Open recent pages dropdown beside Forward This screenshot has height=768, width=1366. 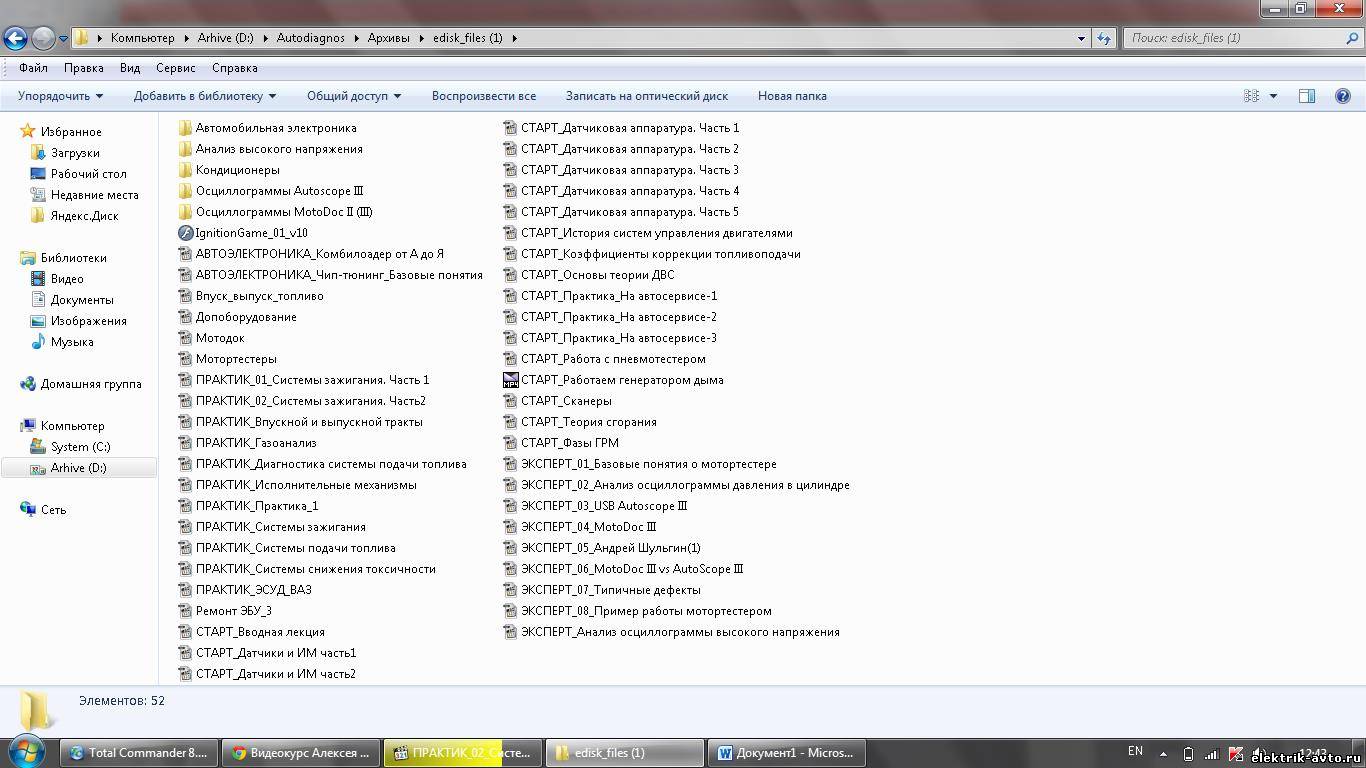click(63, 38)
